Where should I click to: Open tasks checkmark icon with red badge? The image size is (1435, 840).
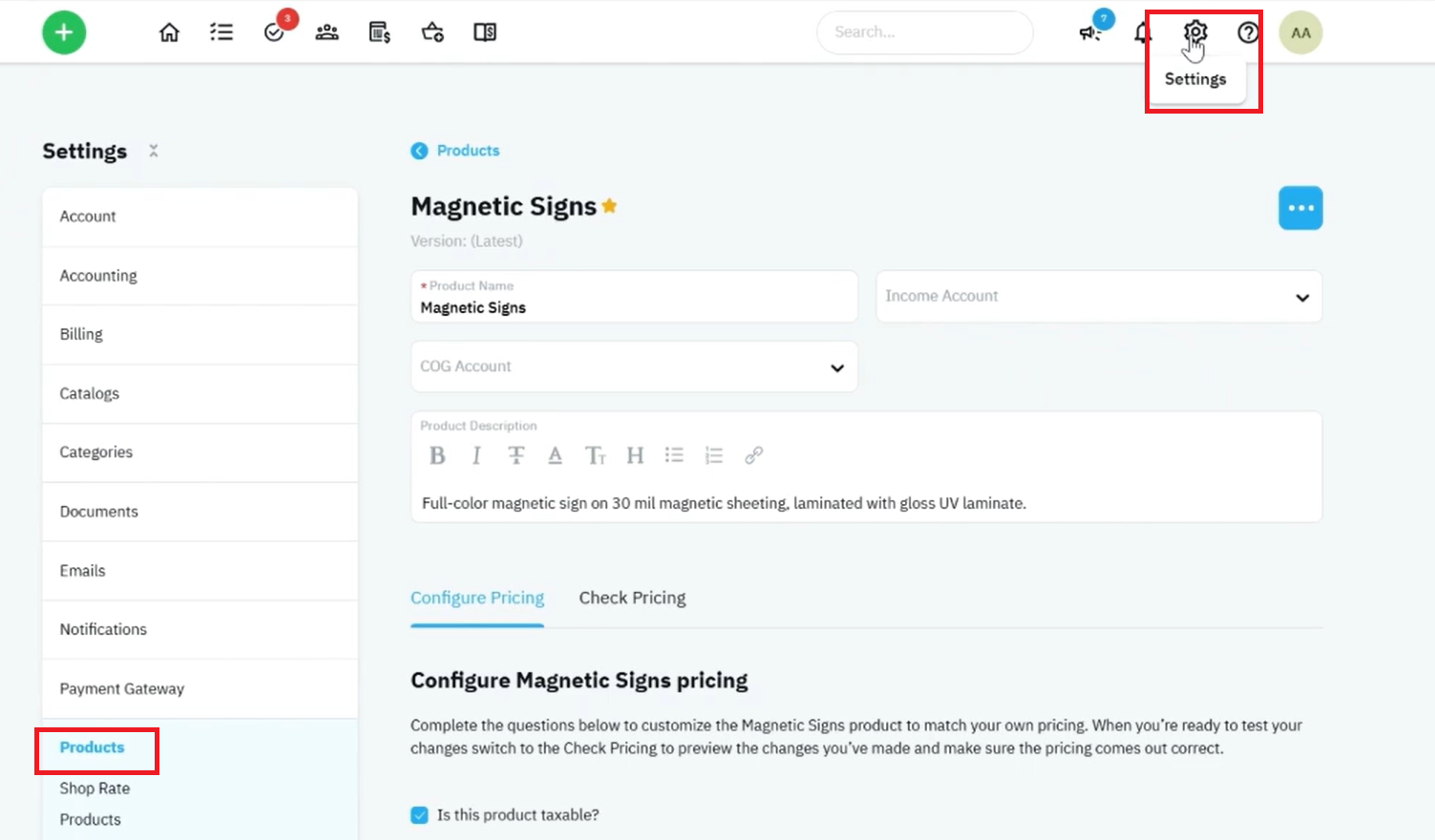click(275, 32)
